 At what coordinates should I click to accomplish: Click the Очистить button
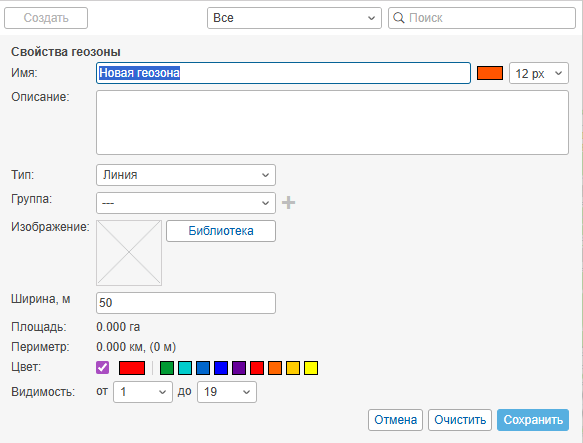pyautogui.click(x=460, y=420)
